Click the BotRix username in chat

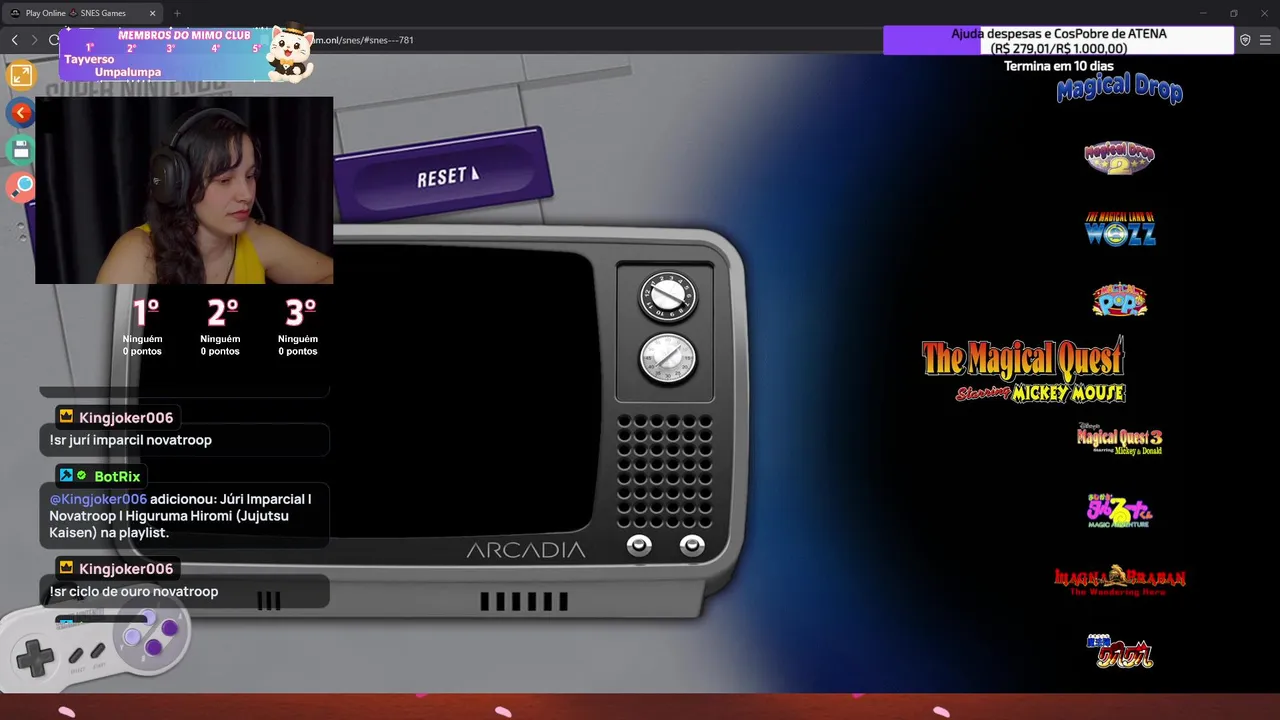click(x=117, y=476)
